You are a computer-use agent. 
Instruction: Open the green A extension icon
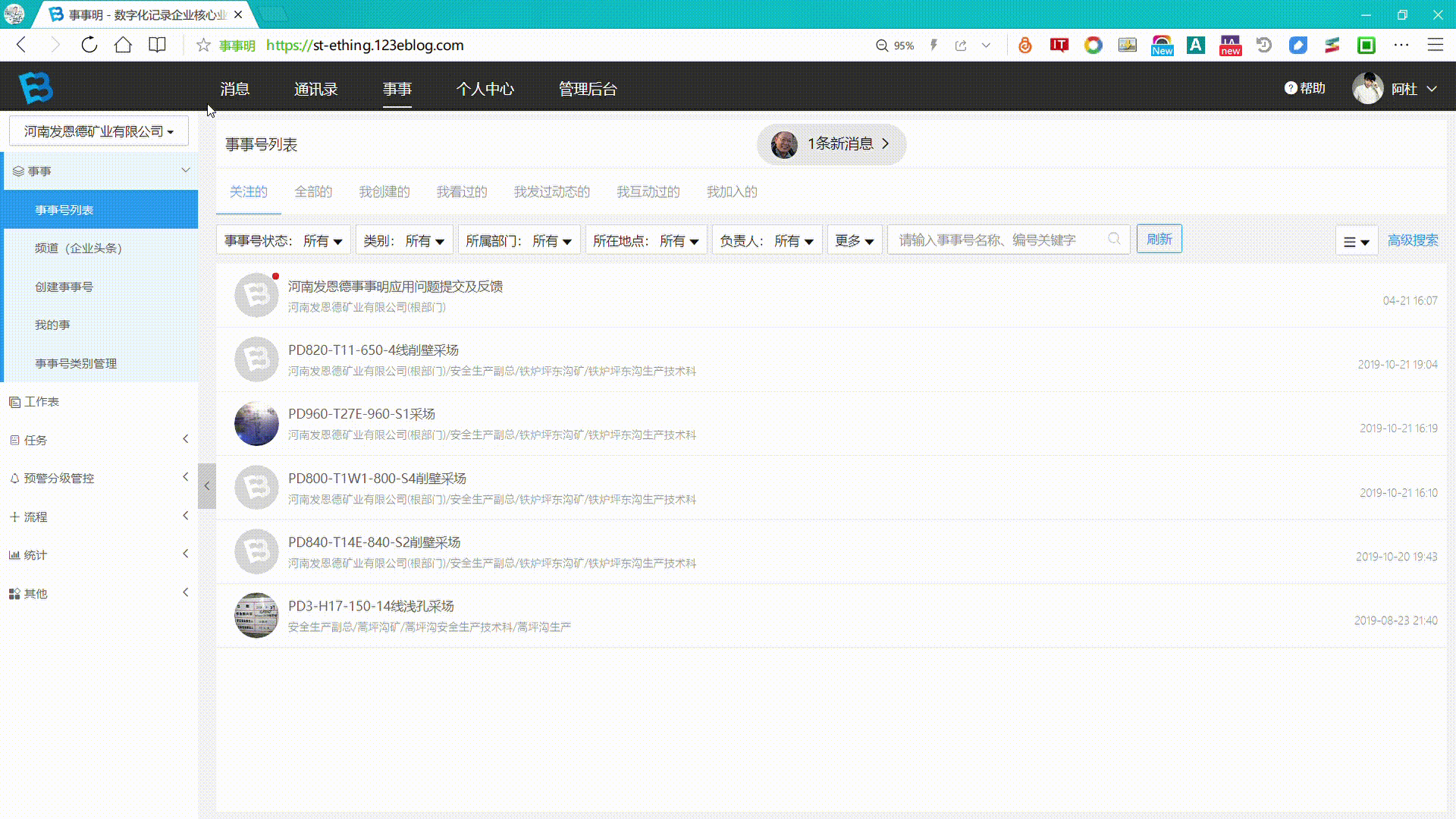click(1196, 45)
